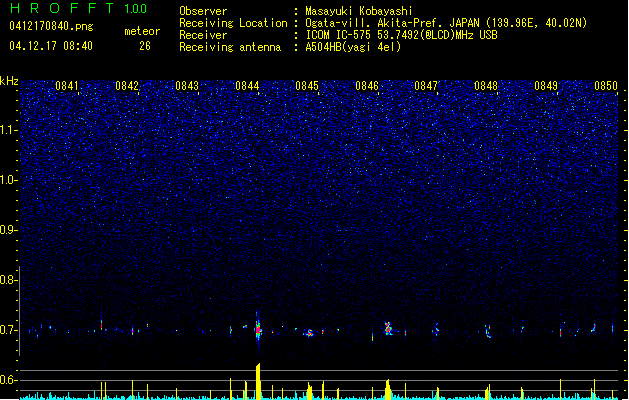Click the bright meteor echo just after 0846

pyautogui.click(x=388, y=328)
